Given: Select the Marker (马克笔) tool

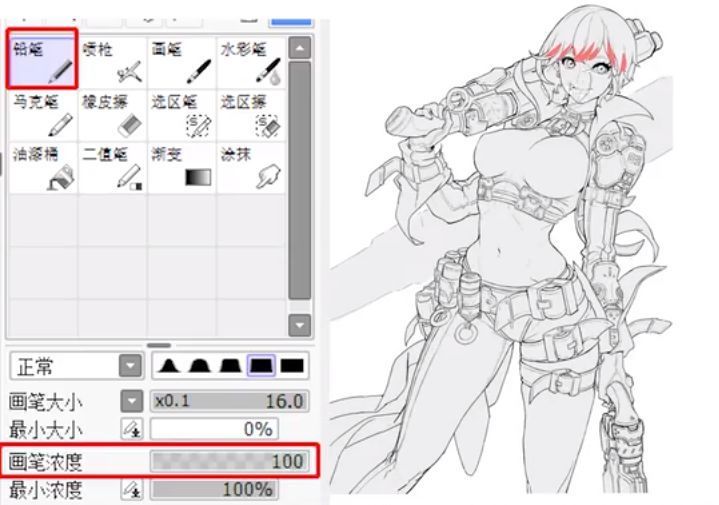Looking at the screenshot, I should [x=42, y=114].
